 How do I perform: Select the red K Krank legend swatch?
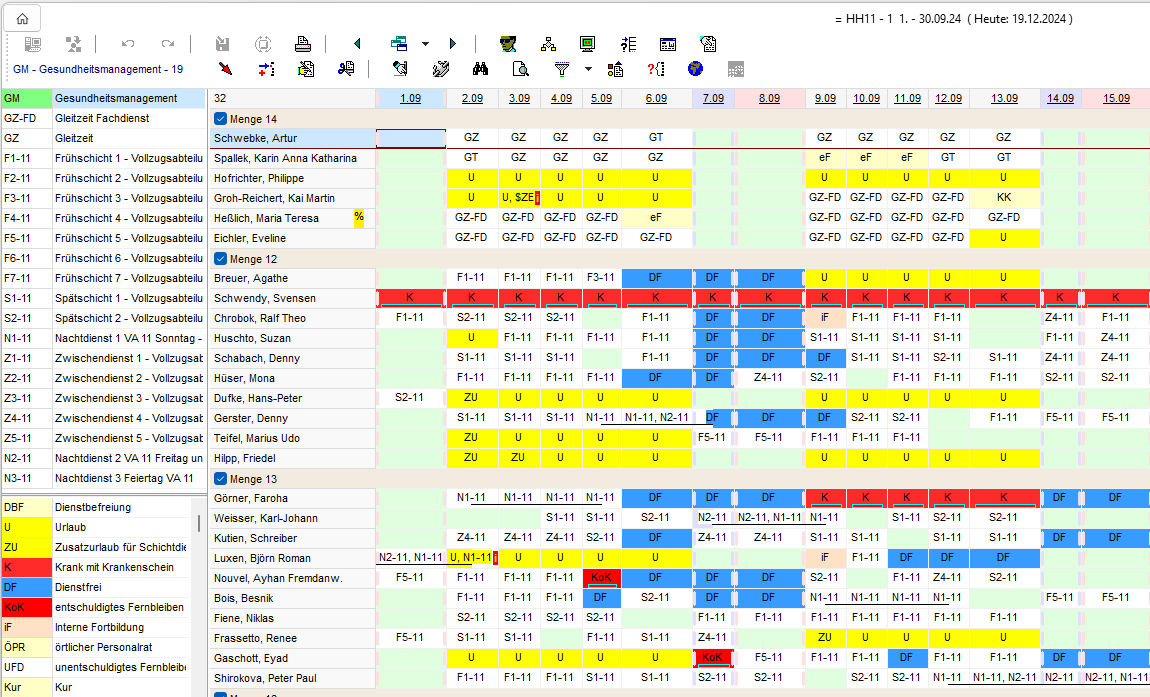[x=26, y=567]
